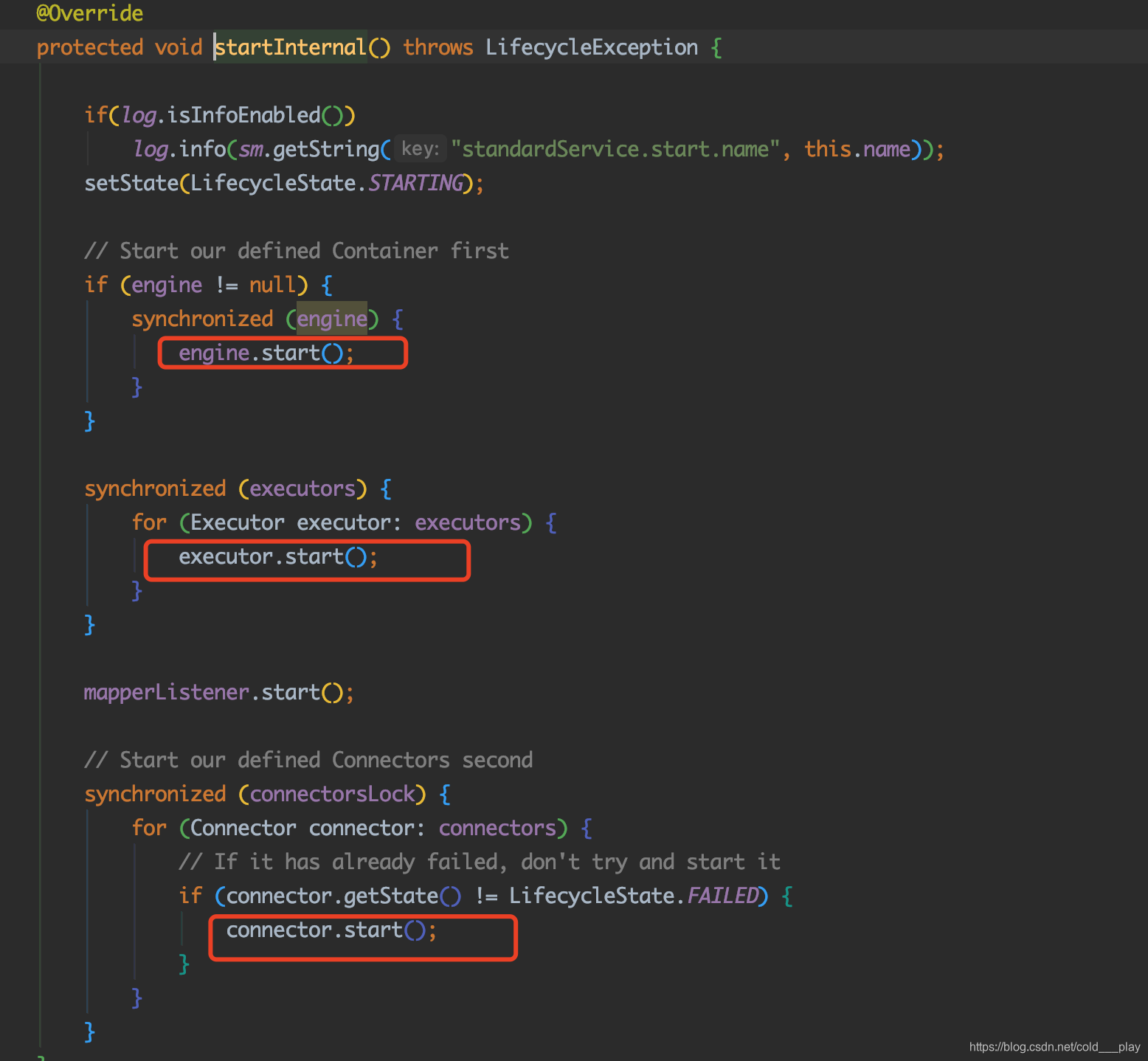Click the @Override annotation
This screenshot has height=1061, width=1148.
[x=90, y=13]
